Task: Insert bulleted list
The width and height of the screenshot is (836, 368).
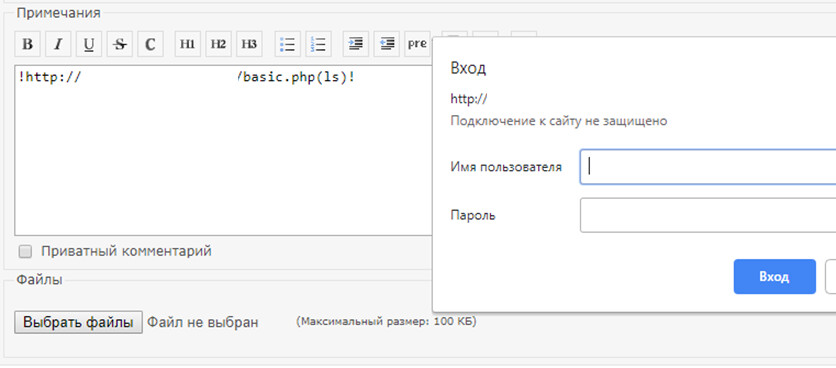Action: [x=287, y=44]
